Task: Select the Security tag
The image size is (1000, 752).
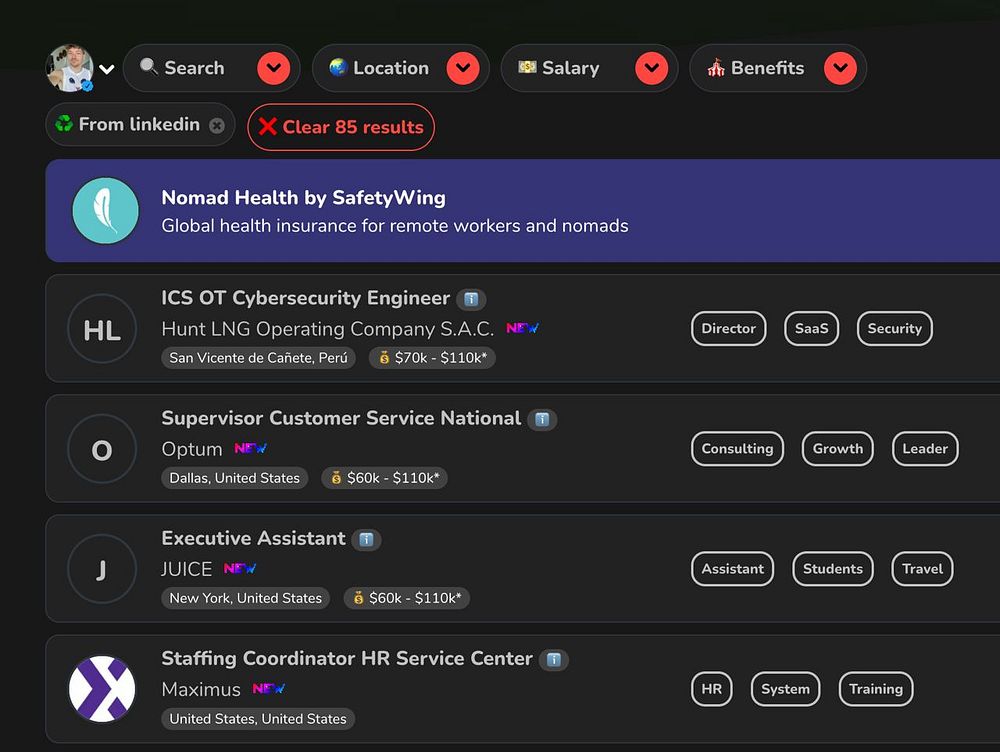Action: pyautogui.click(x=895, y=328)
